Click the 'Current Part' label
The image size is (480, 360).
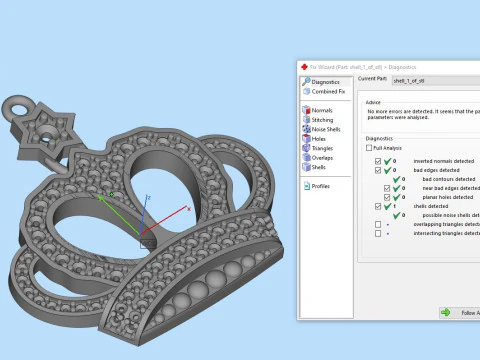[372, 79]
